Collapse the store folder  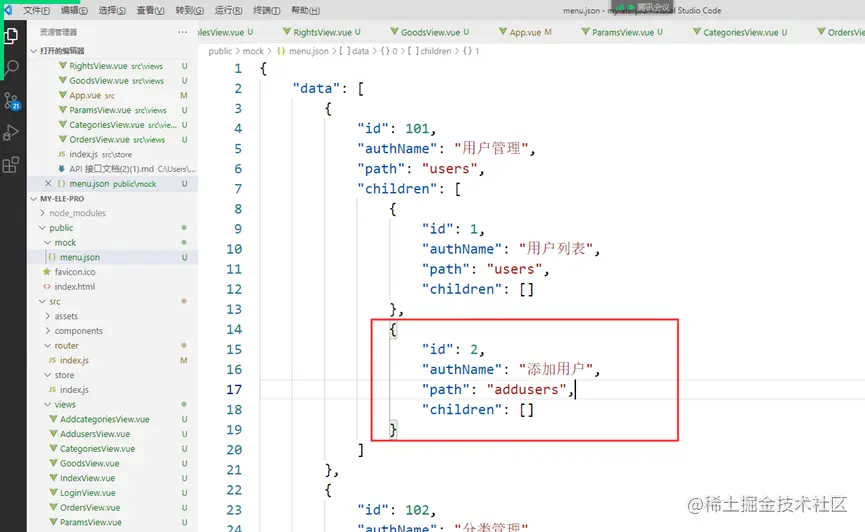click(64, 375)
